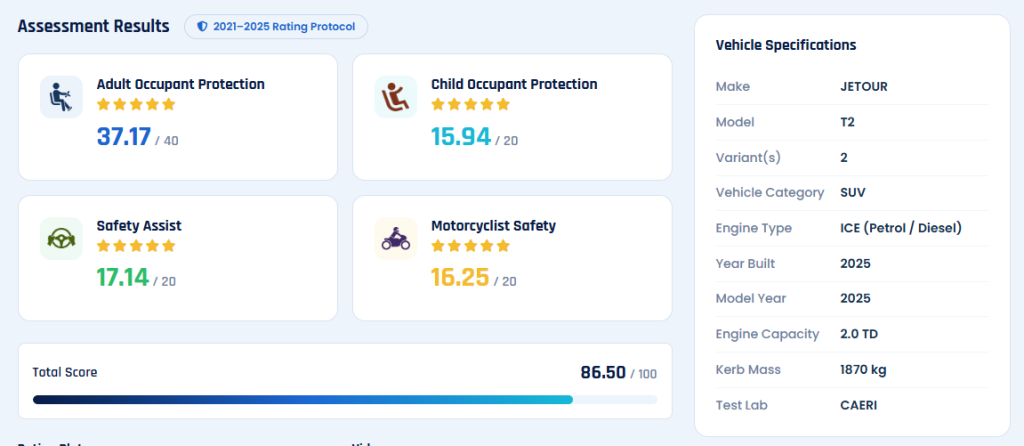Click the Motorcyclist Safety motorcycle icon

(x=396, y=239)
